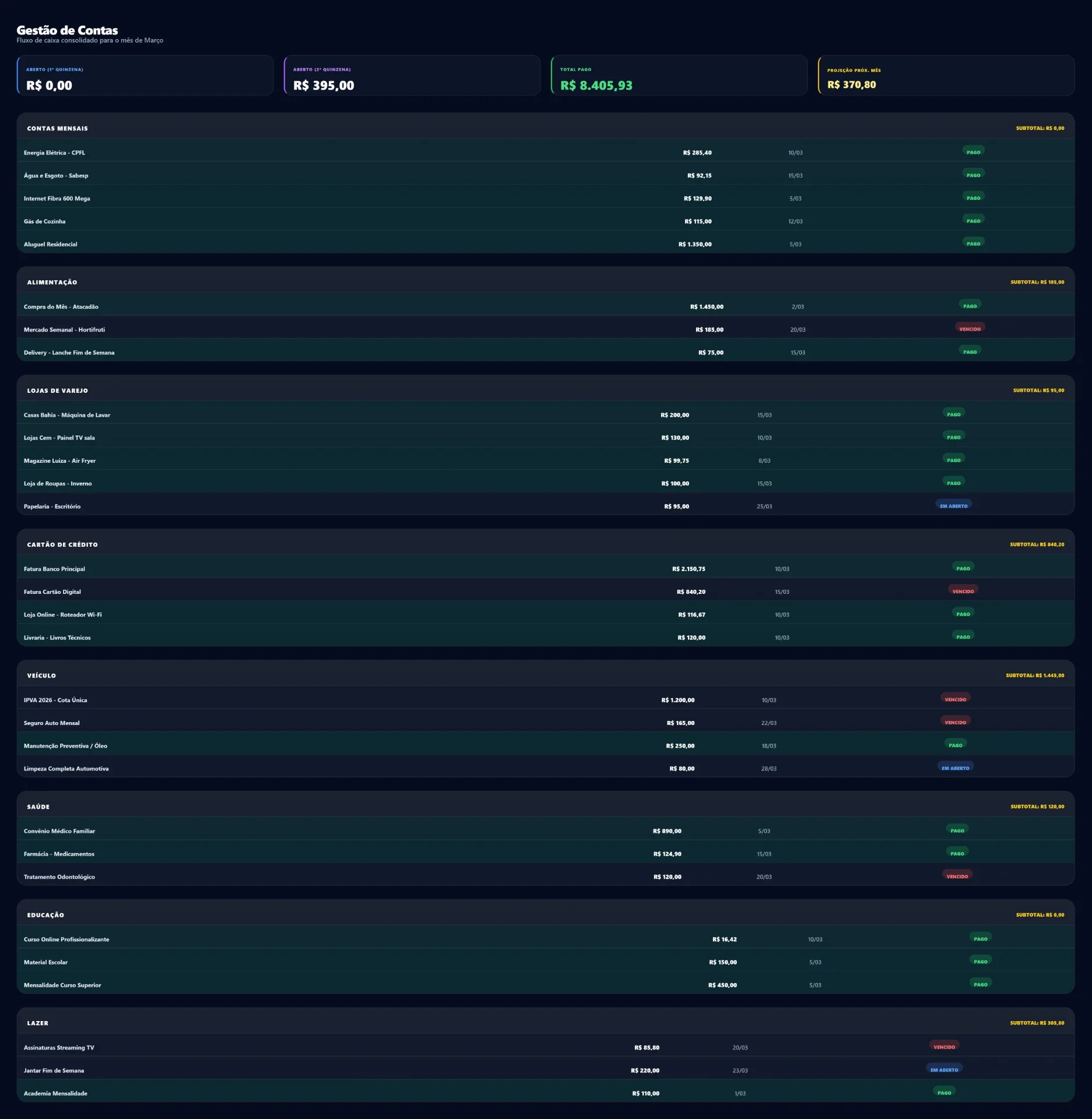The image size is (1092, 1119).
Task: Collapse the Contas Mensais section header
Action: coord(546,128)
